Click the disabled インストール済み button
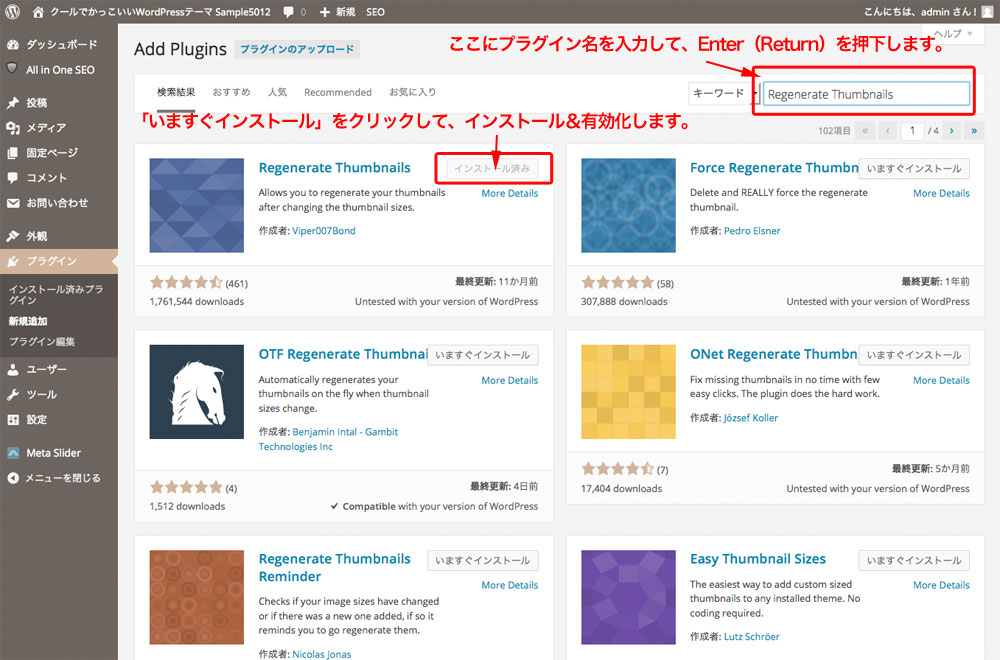The height and width of the screenshot is (660, 1000). (492, 168)
